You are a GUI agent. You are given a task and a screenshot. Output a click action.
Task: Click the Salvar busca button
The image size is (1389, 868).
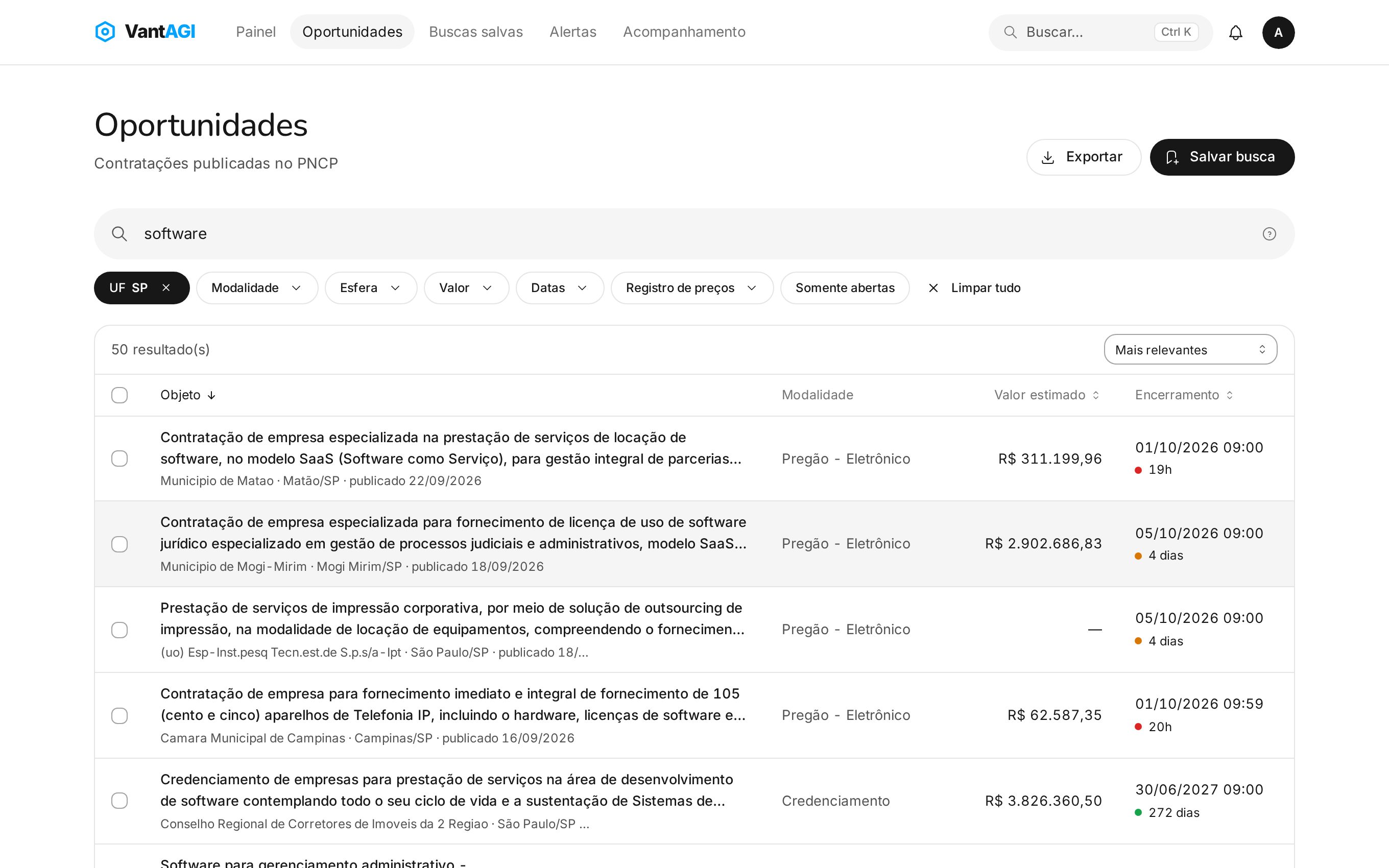(x=1222, y=157)
